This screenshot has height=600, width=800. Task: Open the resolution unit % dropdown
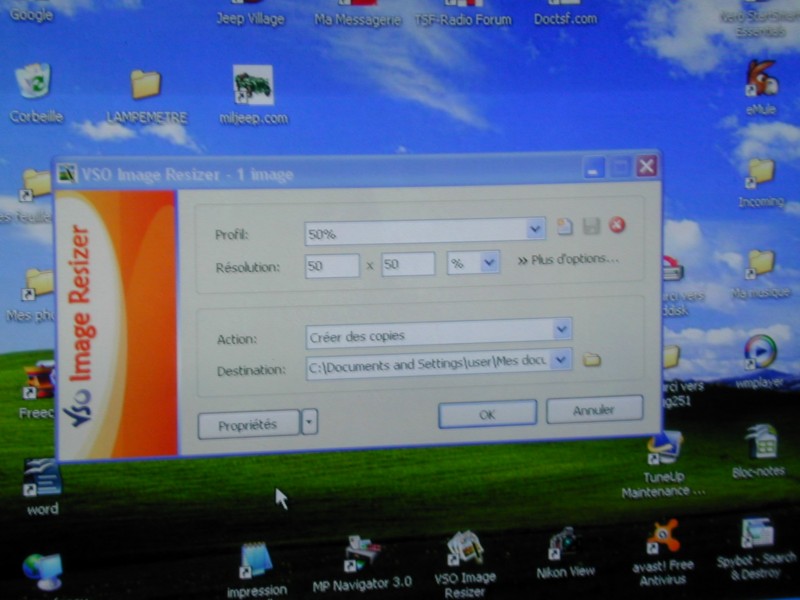click(x=488, y=263)
